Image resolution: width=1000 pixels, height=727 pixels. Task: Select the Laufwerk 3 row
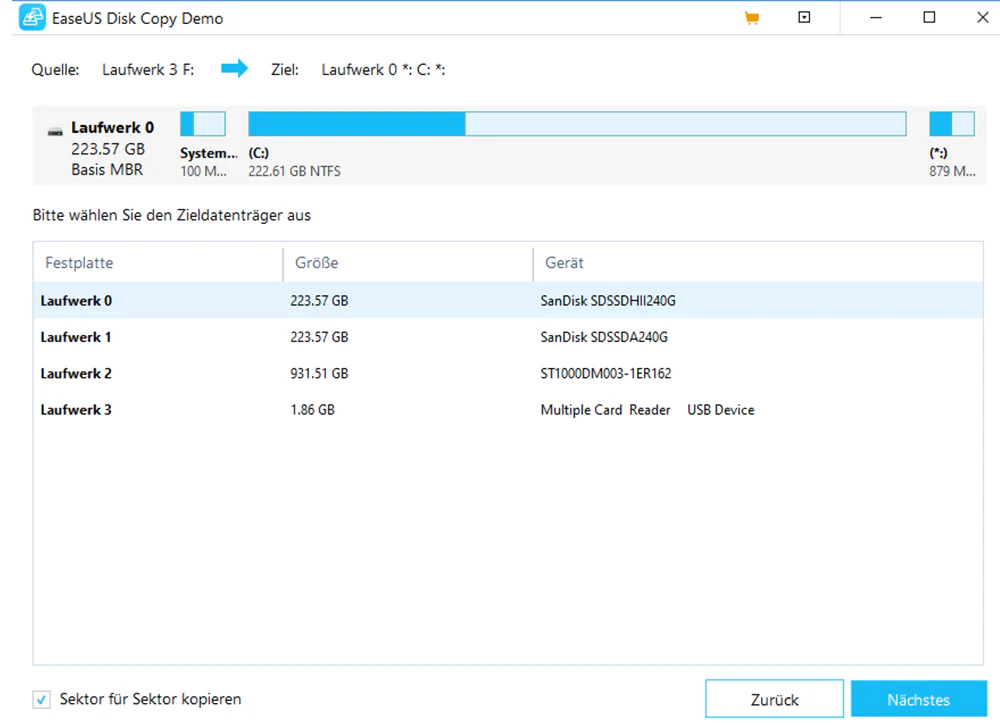tap(508, 409)
